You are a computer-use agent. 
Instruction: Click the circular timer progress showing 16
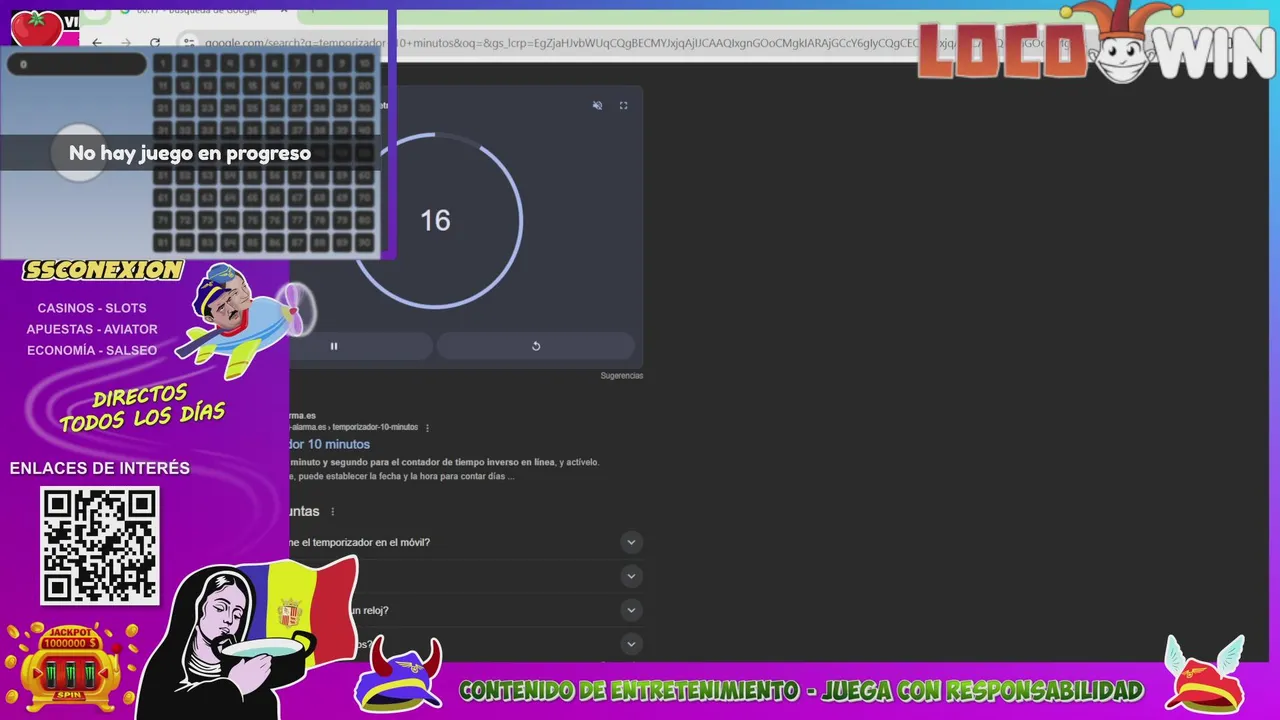point(436,220)
